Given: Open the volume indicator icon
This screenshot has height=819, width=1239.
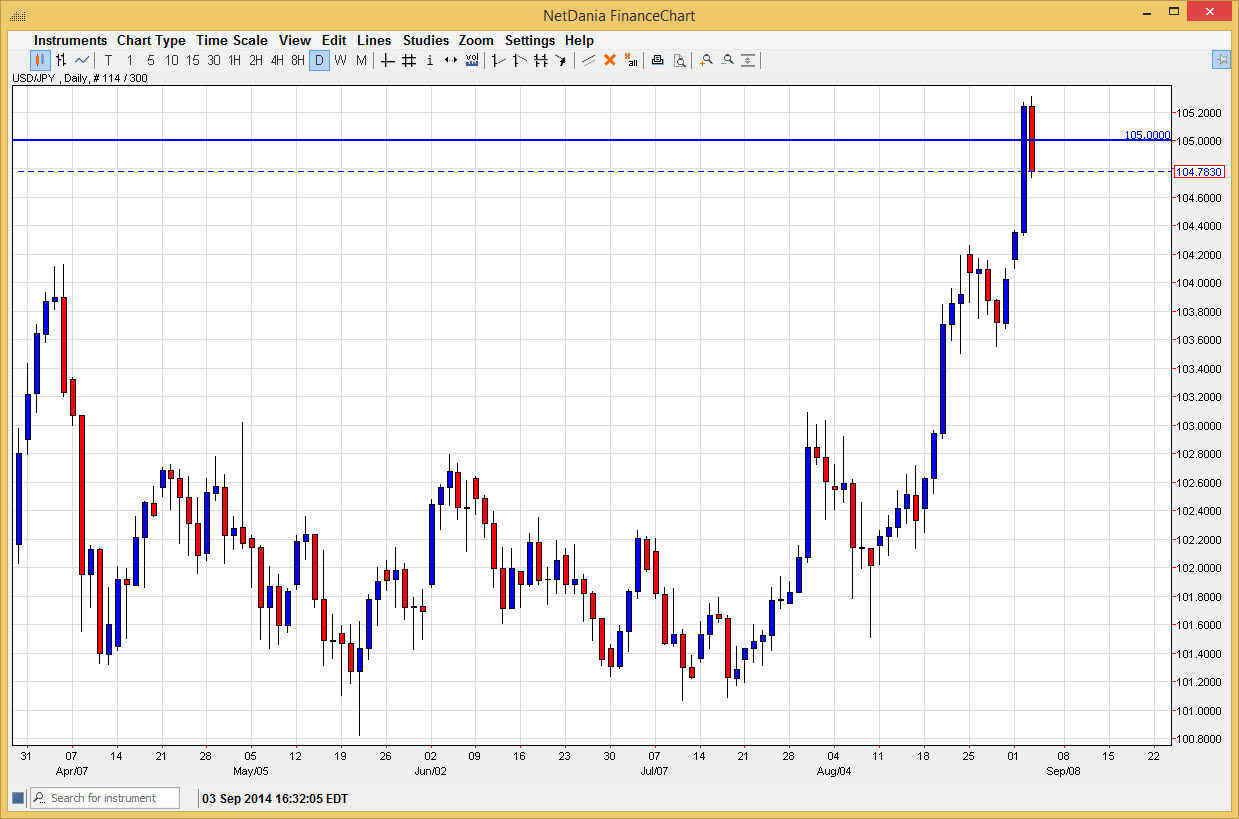Looking at the screenshot, I should click(470, 60).
